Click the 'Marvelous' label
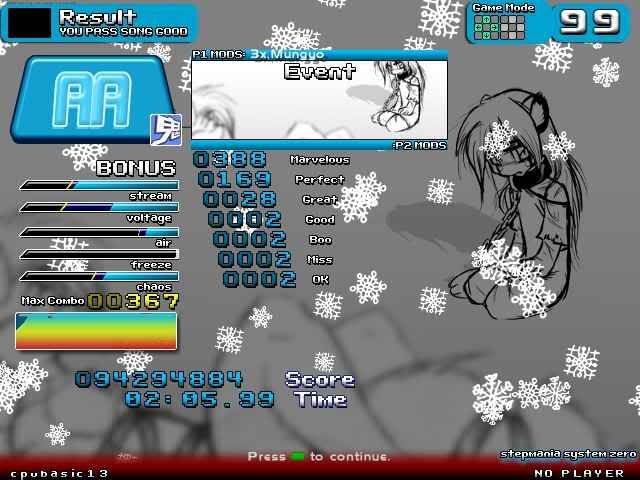Viewport: 640px width, 480px height. (x=320, y=160)
